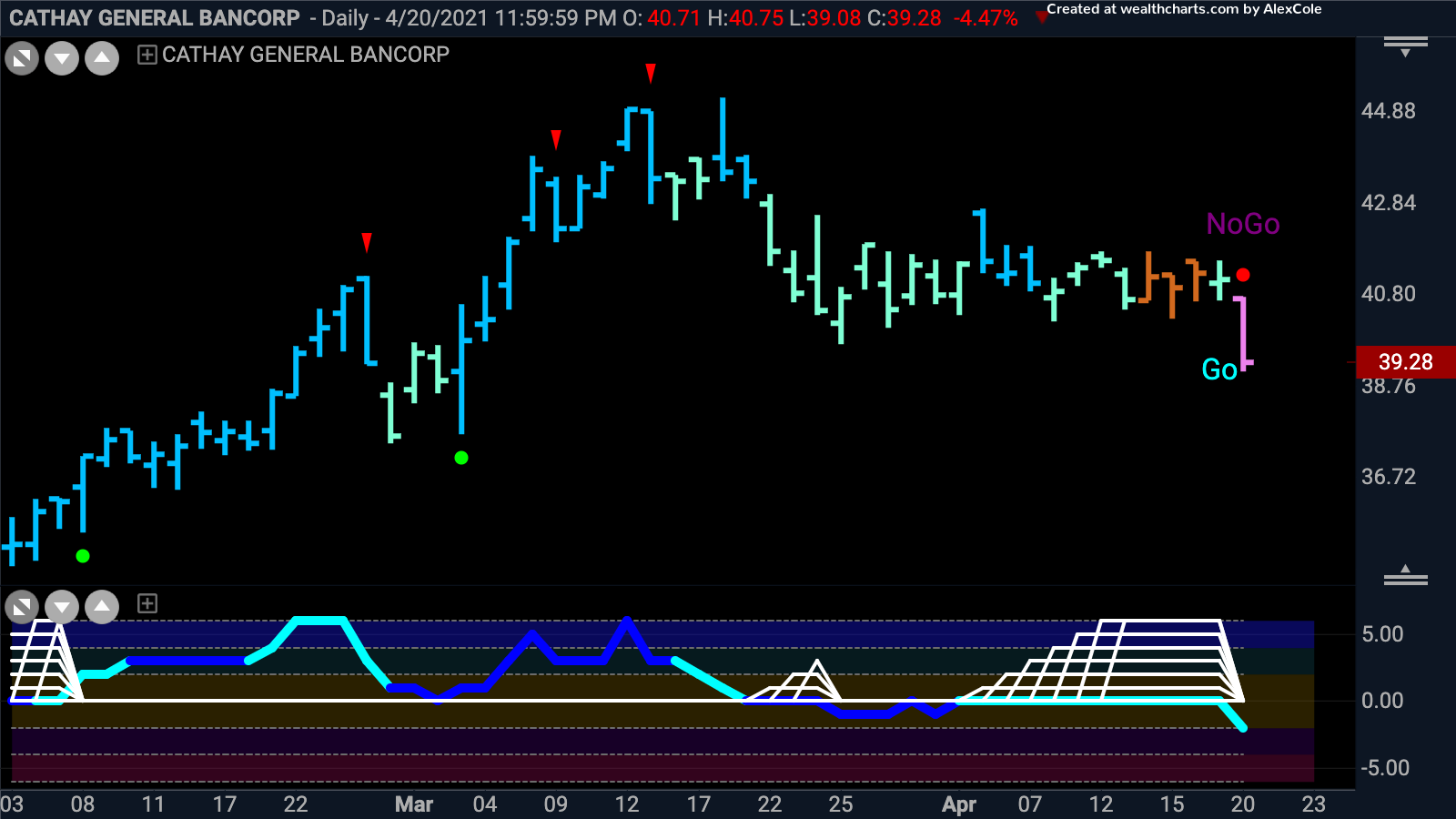The image size is (1456, 819).
Task: Click the red arrow marker above the March 12 high
Action: [651, 74]
